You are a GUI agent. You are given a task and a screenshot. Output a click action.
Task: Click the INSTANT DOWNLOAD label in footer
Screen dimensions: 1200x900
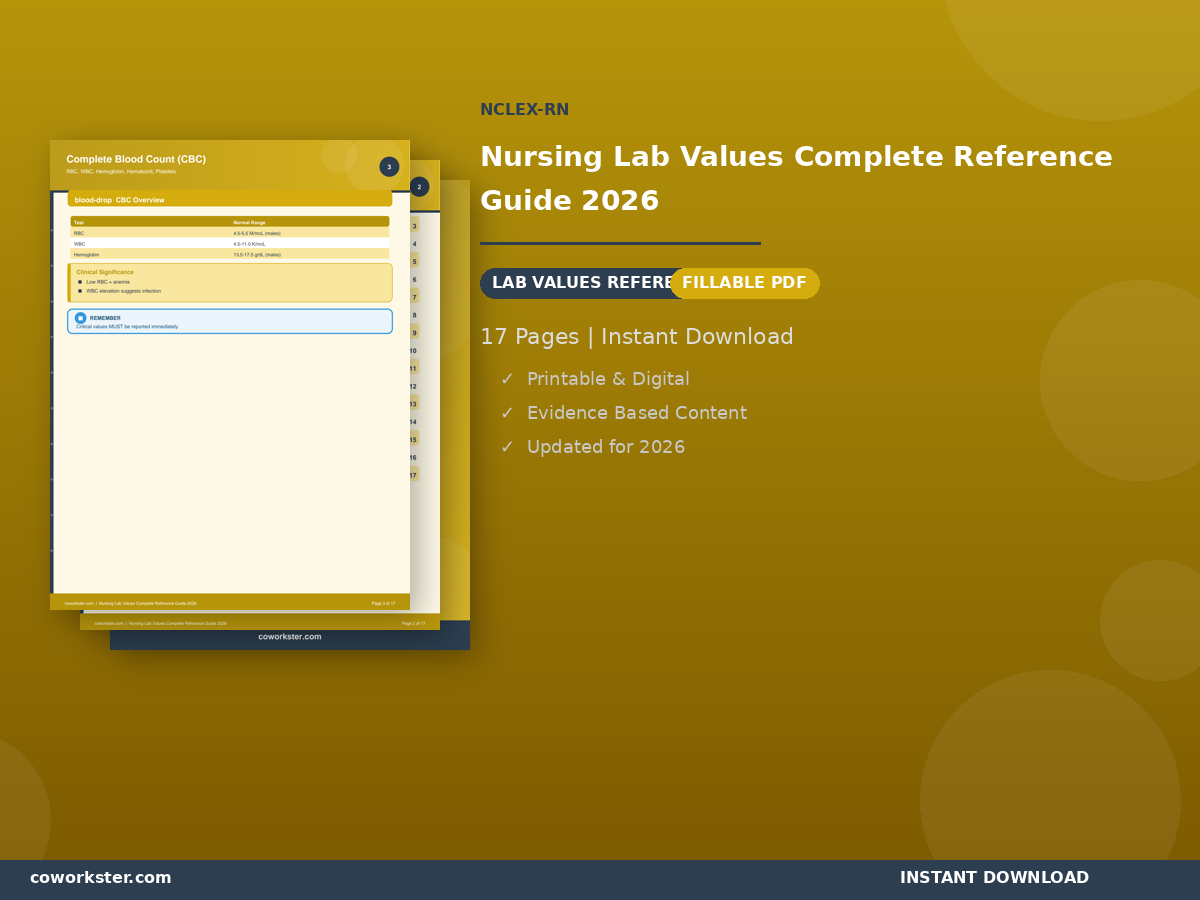(x=994, y=878)
